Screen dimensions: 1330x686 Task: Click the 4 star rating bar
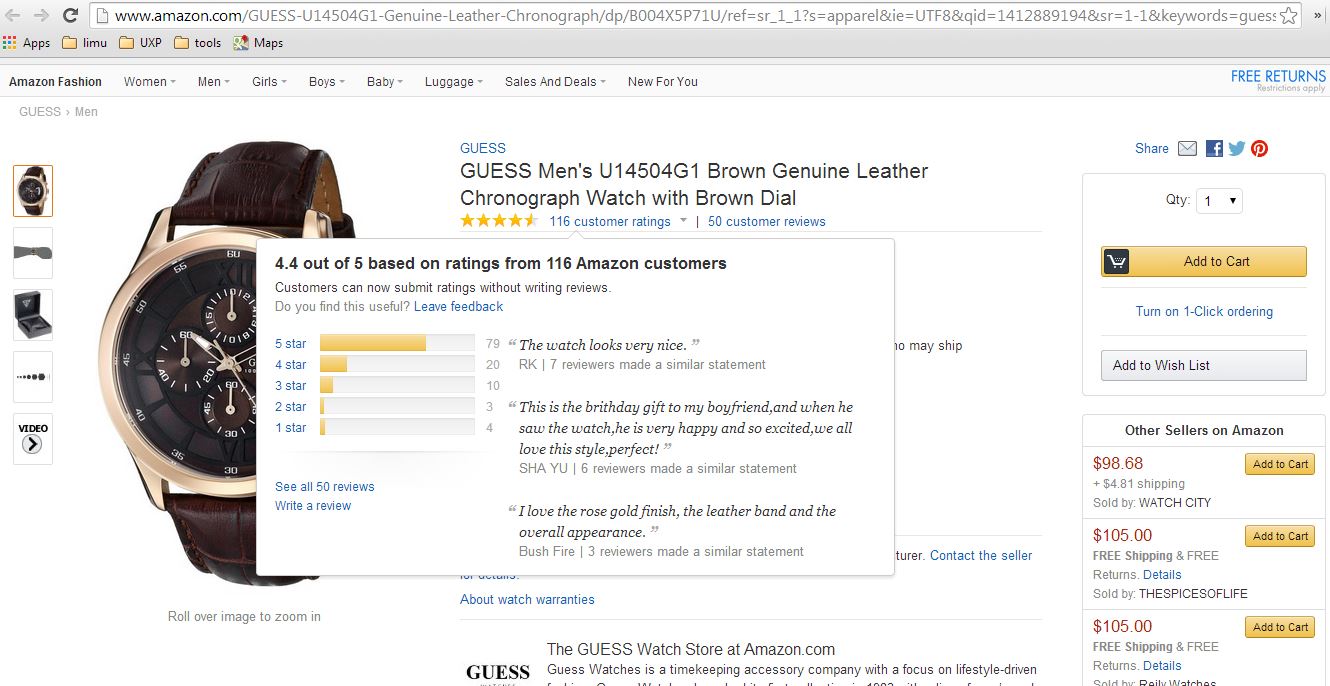[397, 365]
